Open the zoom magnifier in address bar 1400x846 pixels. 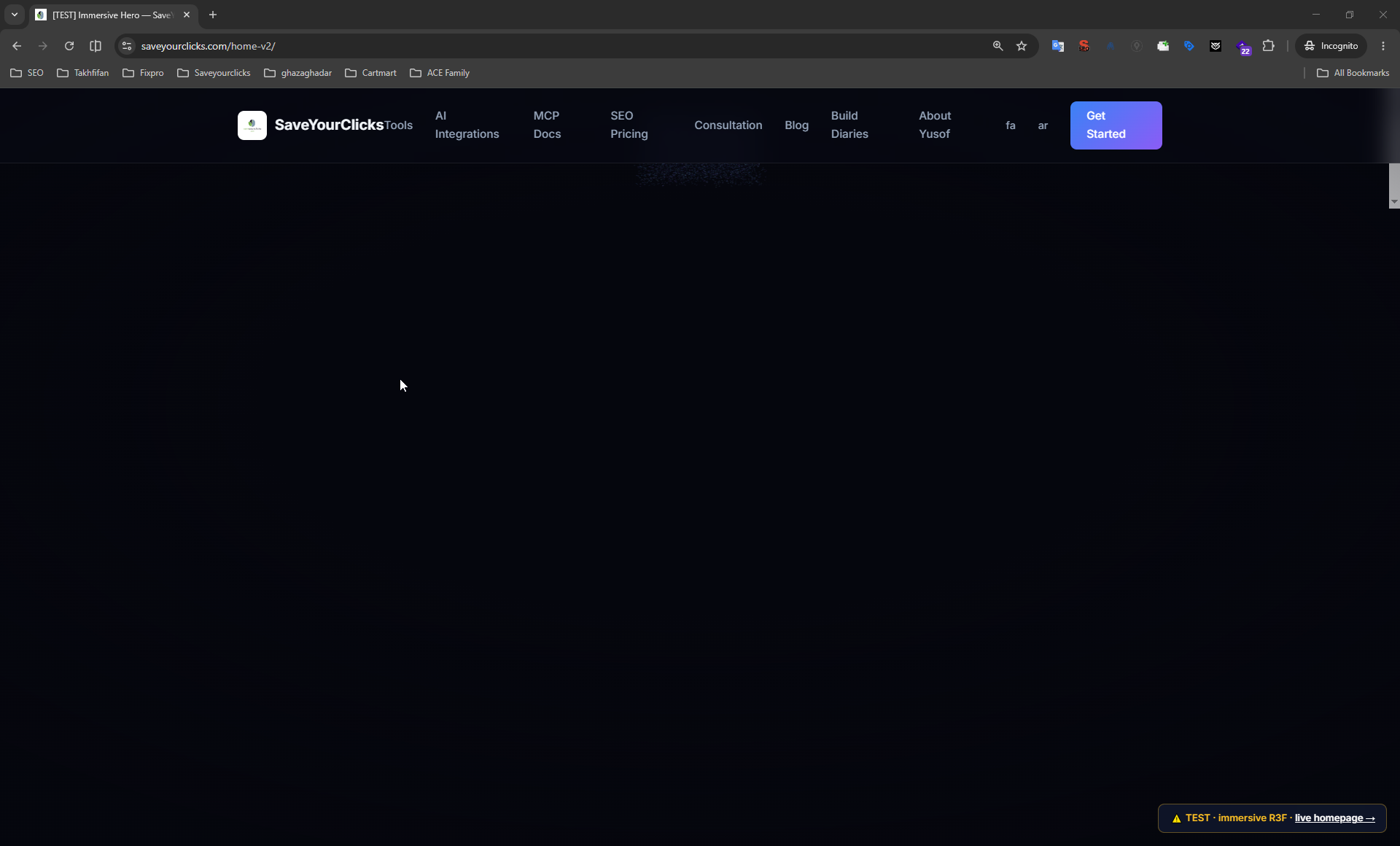997,46
